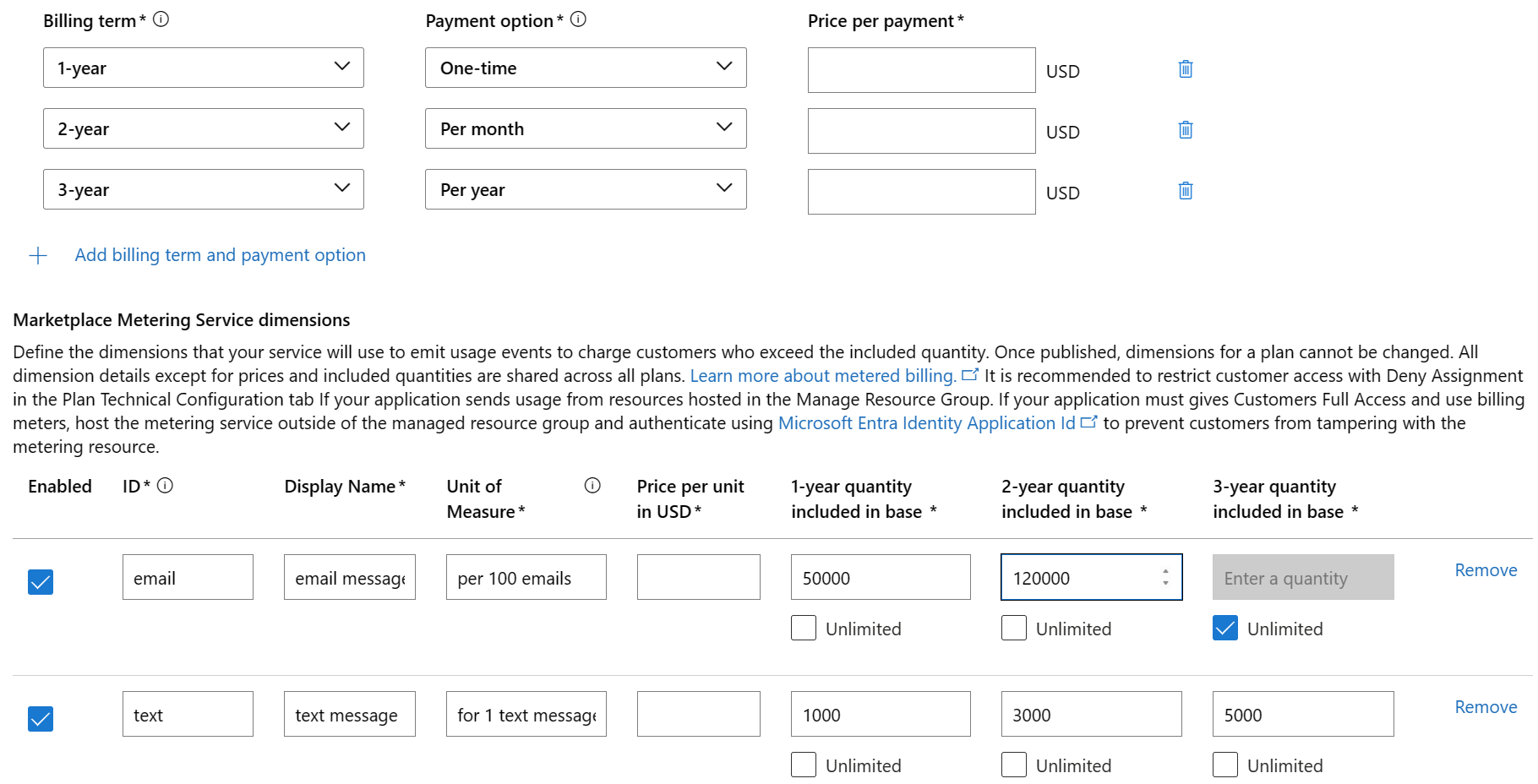1538x784 pixels.
Task: Click info icon beside Payment option
Action: click(578, 19)
